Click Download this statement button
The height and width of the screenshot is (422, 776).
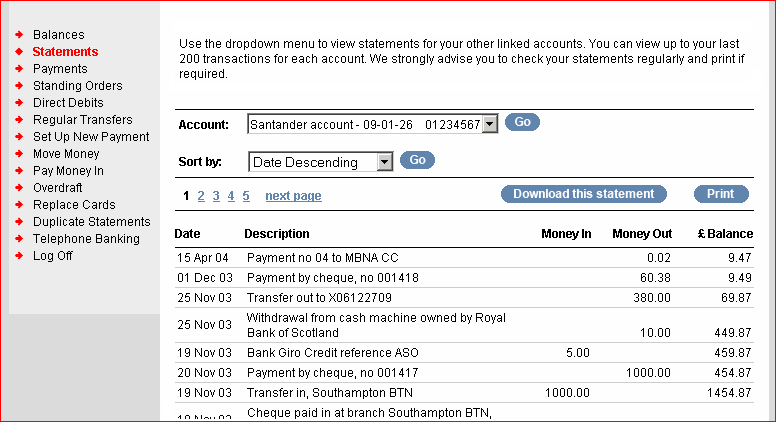tap(583, 194)
